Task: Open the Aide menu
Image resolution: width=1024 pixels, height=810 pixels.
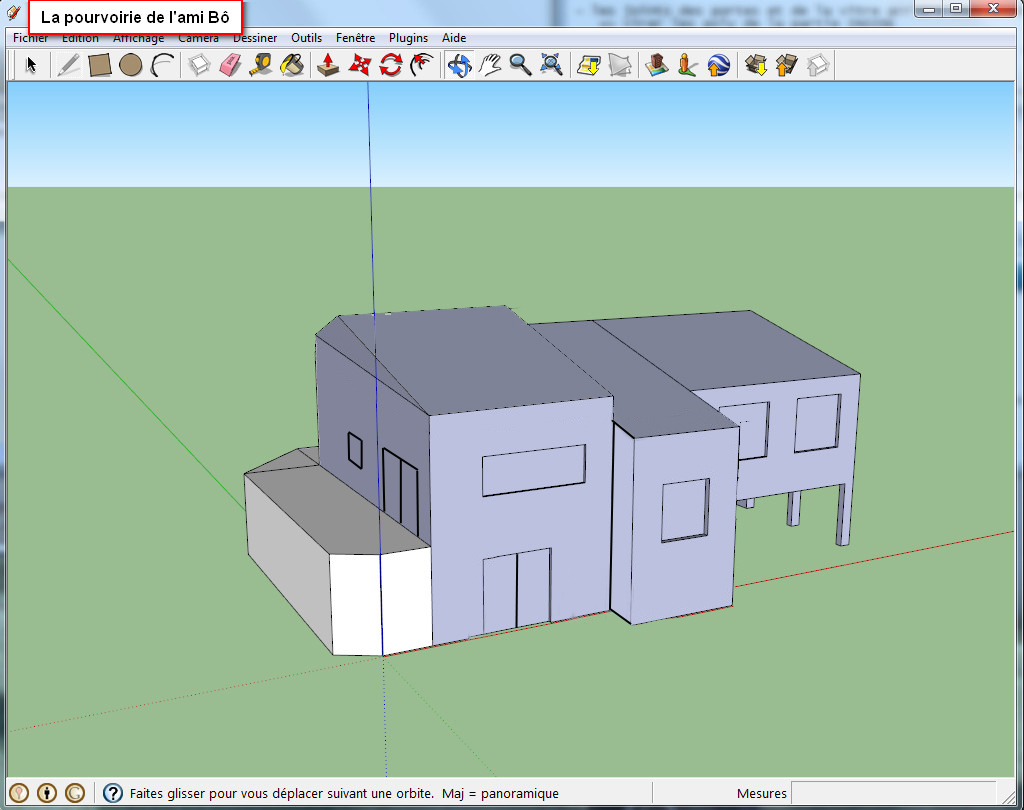Action: 454,38
